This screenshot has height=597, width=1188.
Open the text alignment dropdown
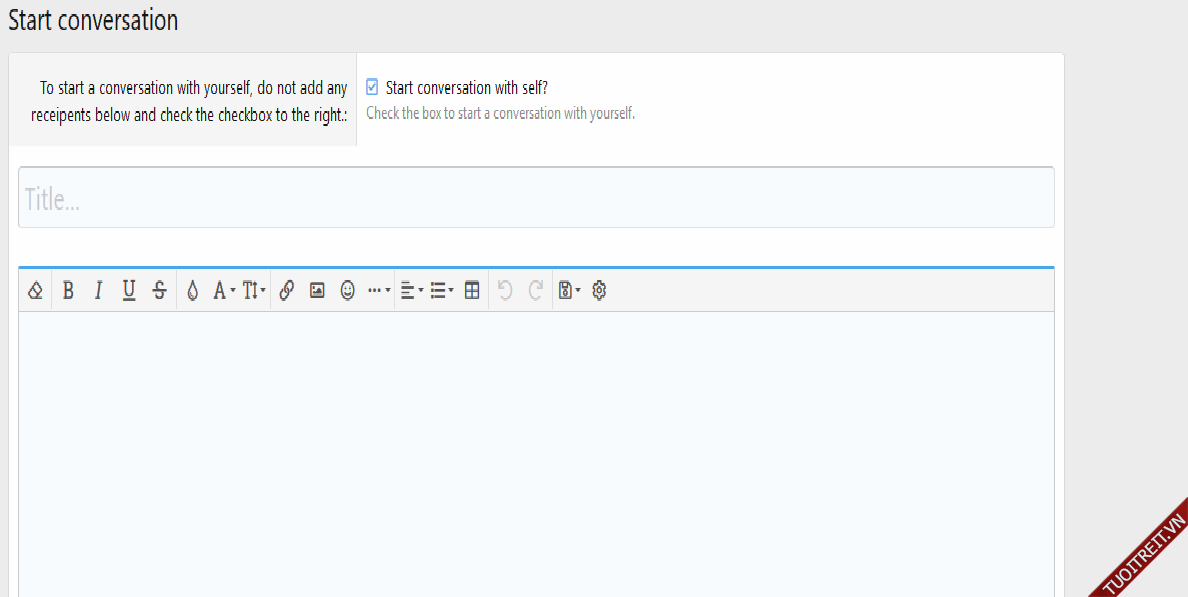pos(411,291)
